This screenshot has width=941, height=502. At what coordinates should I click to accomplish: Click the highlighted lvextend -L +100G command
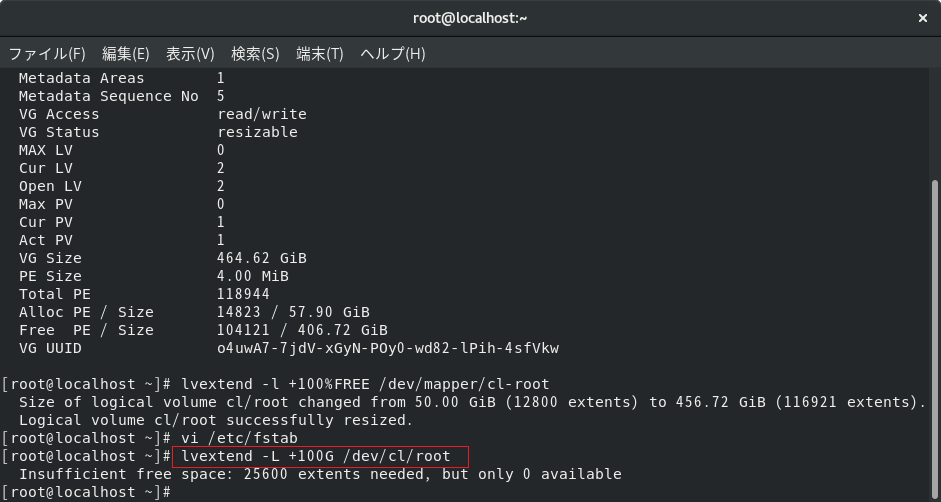[x=320, y=456]
